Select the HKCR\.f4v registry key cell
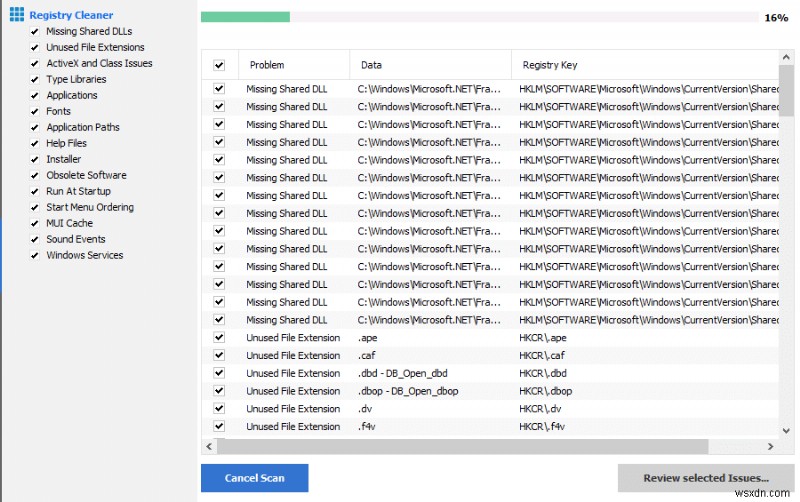The width and height of the screenshot is (800, 502). (x=542, y=426)
